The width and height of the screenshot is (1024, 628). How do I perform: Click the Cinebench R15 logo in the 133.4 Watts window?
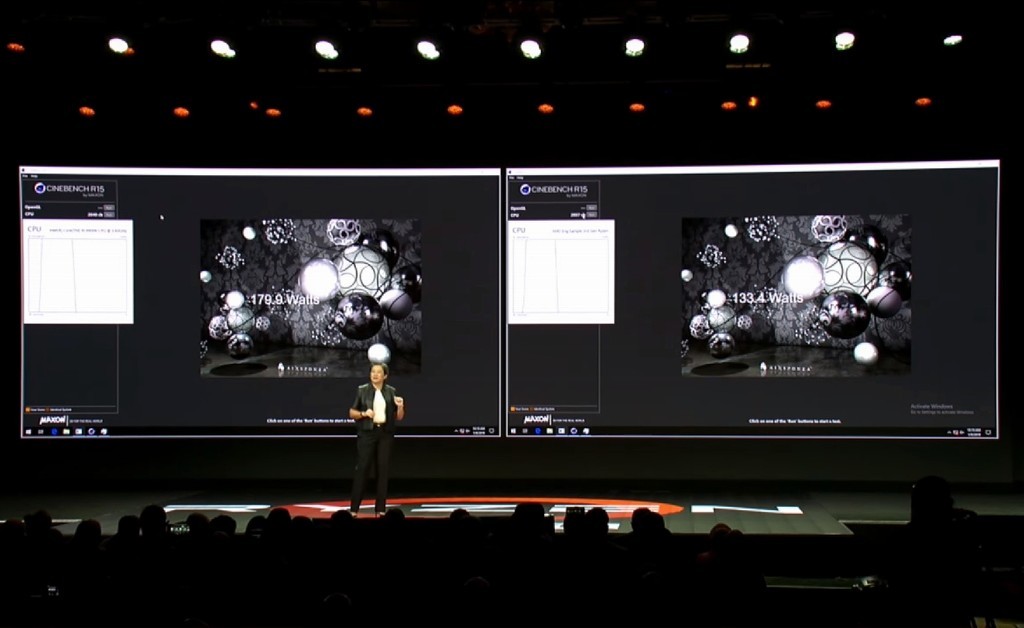[554, 190]
